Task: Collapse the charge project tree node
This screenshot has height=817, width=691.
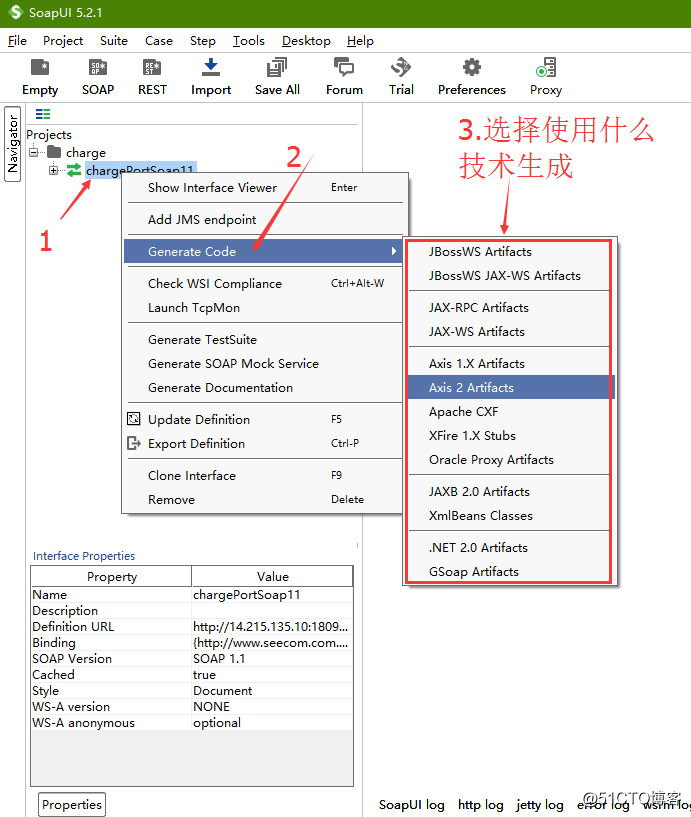Action: tap(33, 152)
